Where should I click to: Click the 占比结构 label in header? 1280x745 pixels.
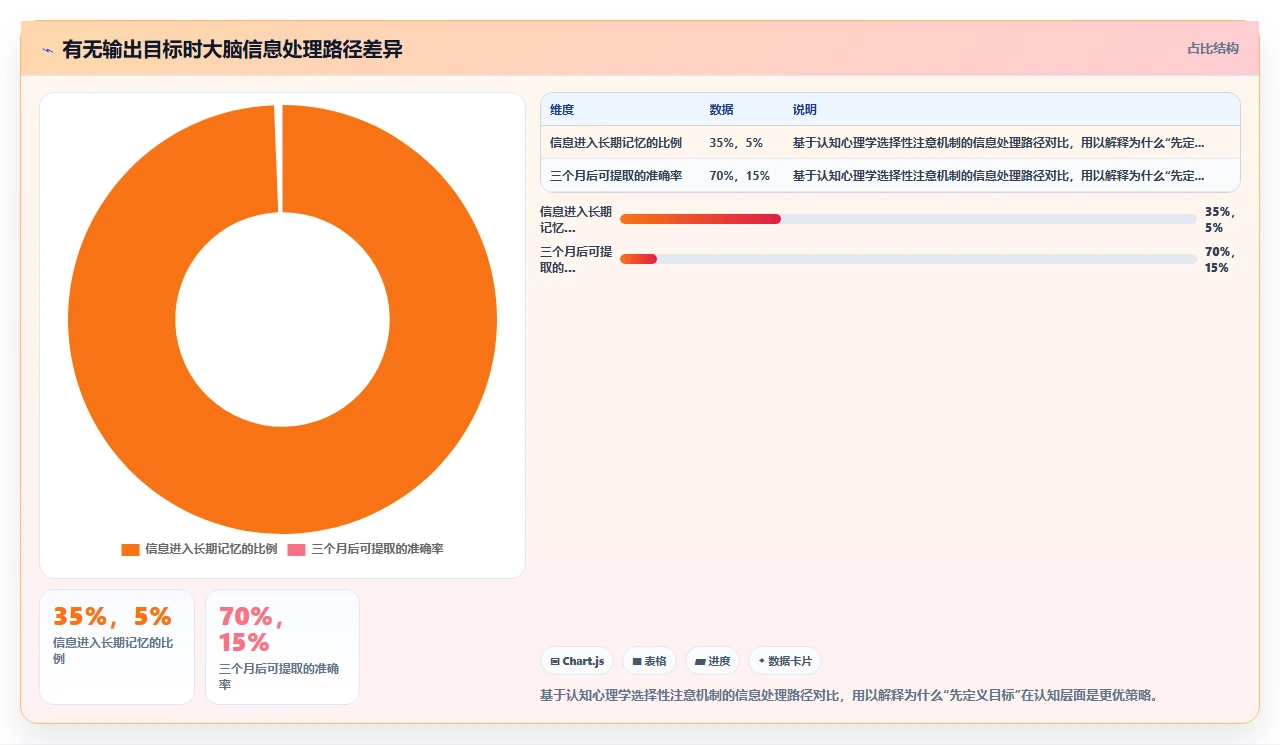coord(1213,48)
